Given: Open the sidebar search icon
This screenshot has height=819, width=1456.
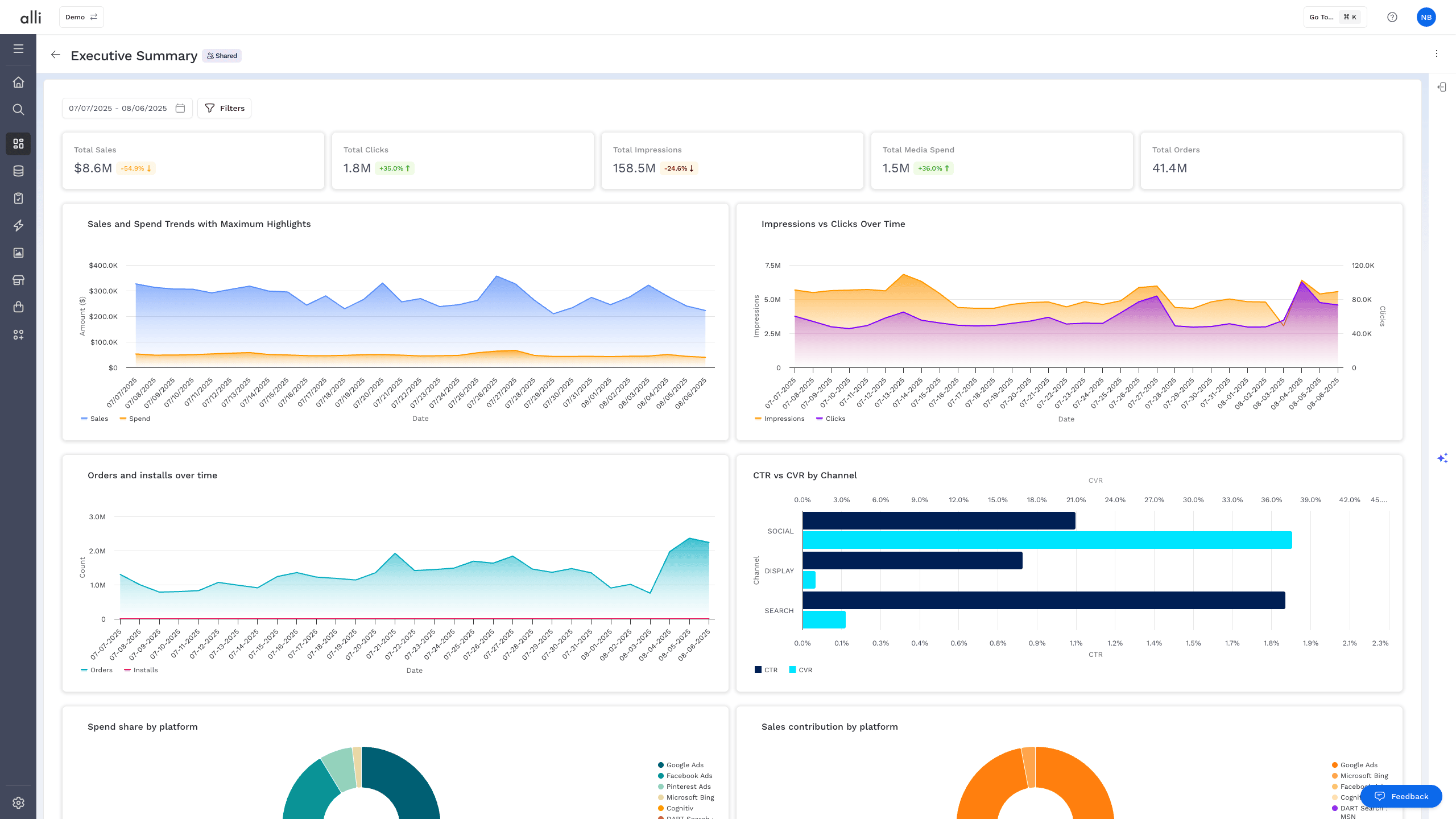Looking at the screenshot, I should point(18,109).
